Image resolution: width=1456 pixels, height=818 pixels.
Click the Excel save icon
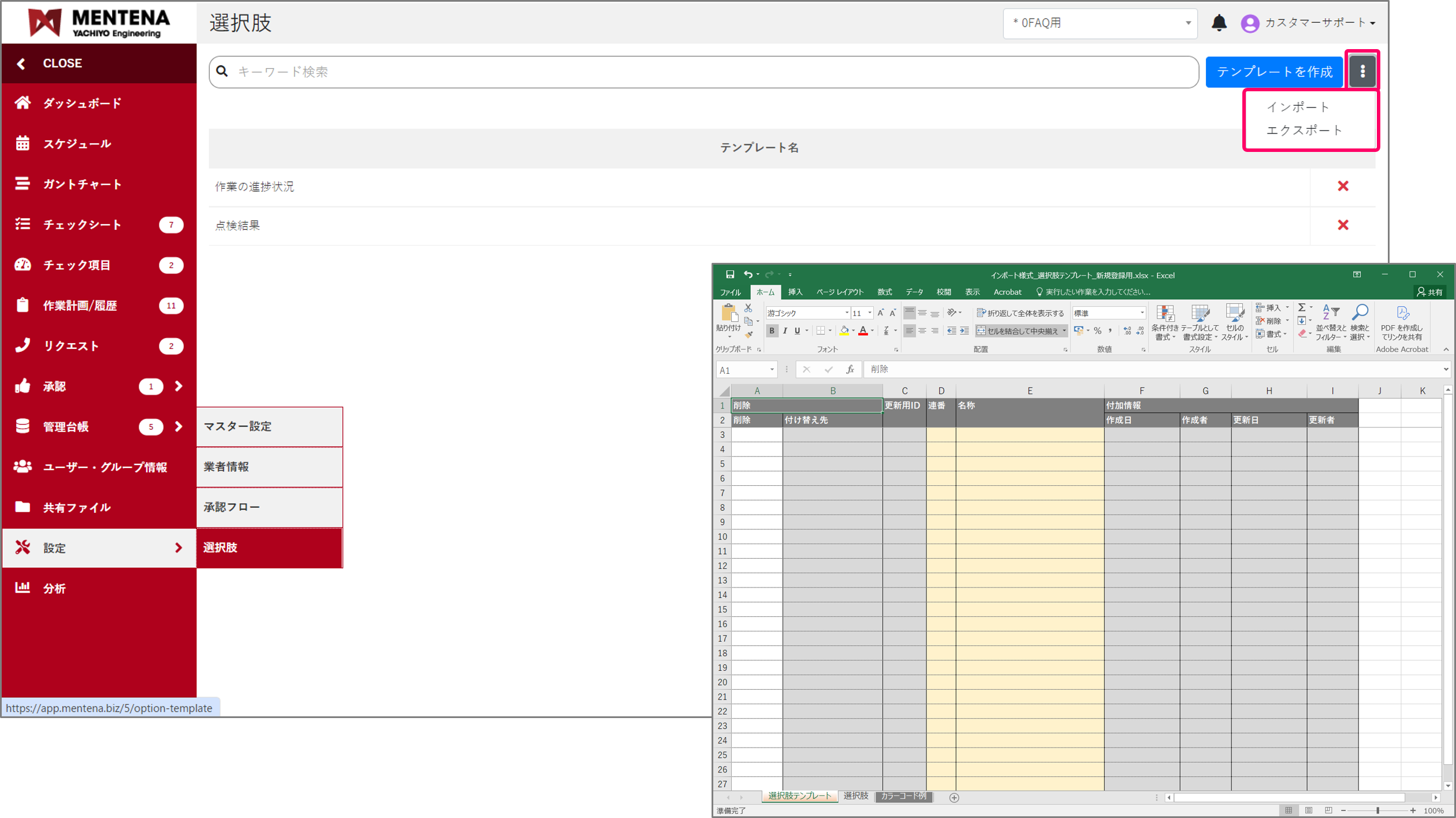[x=730, y=274]
